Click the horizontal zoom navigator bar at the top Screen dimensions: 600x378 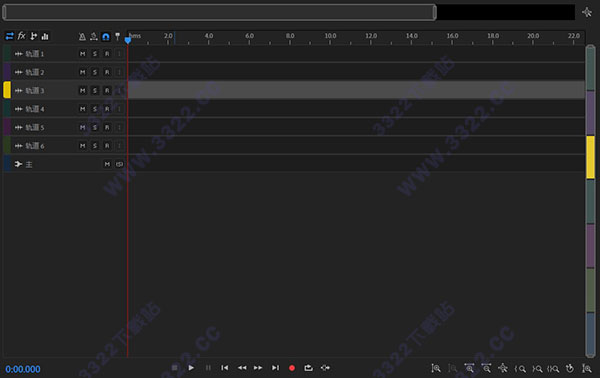click(x=219, y=12)
